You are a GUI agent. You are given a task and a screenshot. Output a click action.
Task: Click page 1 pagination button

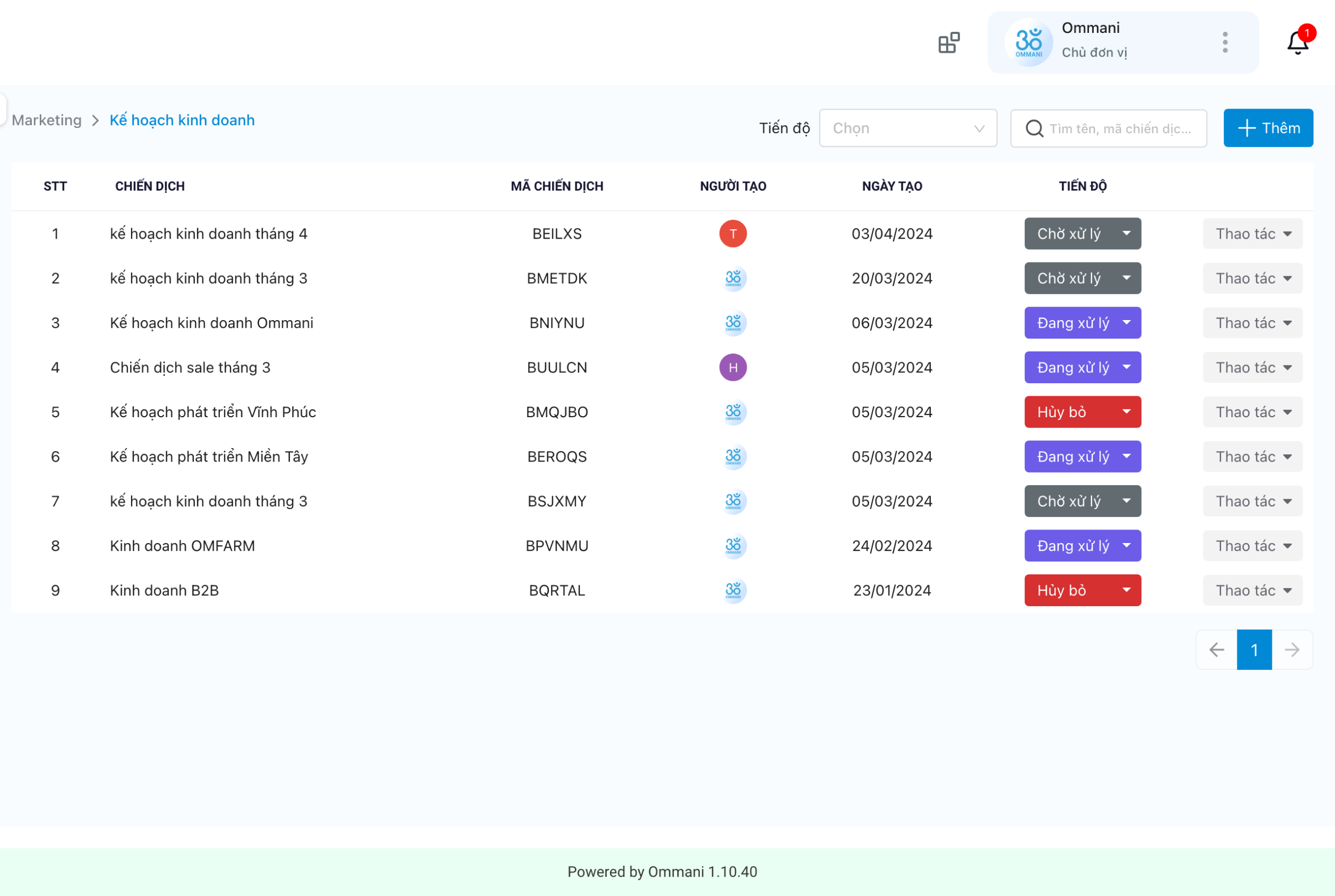click(x=1256, y=649)
